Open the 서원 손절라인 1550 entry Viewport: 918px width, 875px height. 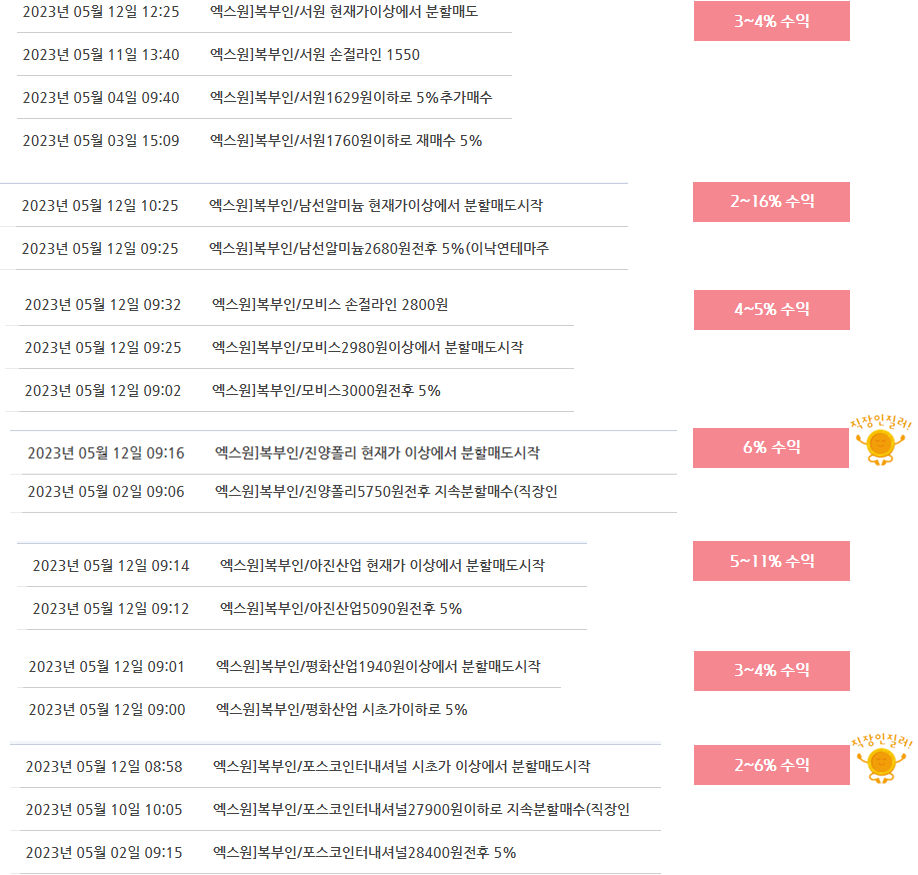pyautogui.click(x=315, y=54)
